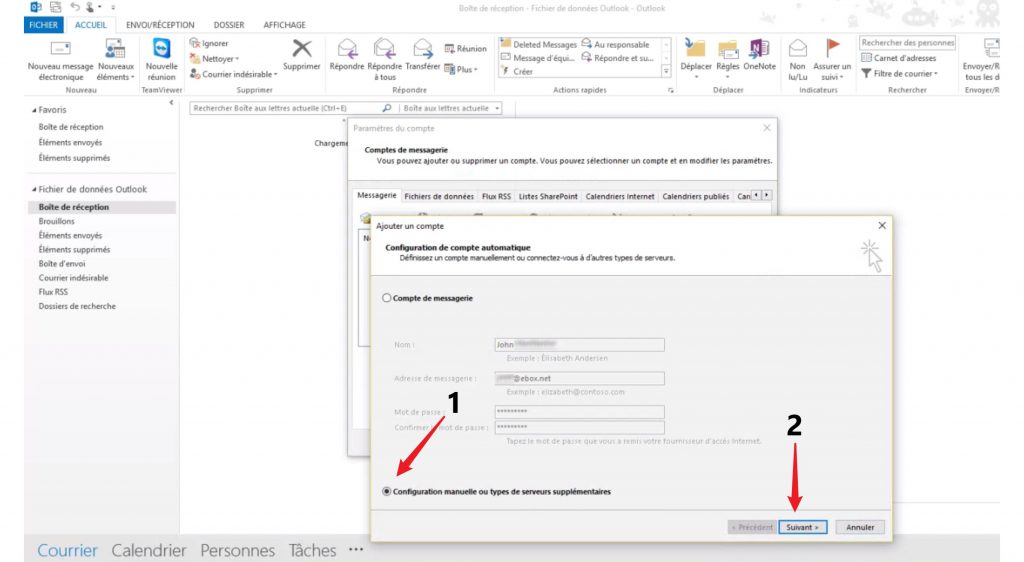
Task: Select Listes SharePoint tab
Action: [548, 196]
